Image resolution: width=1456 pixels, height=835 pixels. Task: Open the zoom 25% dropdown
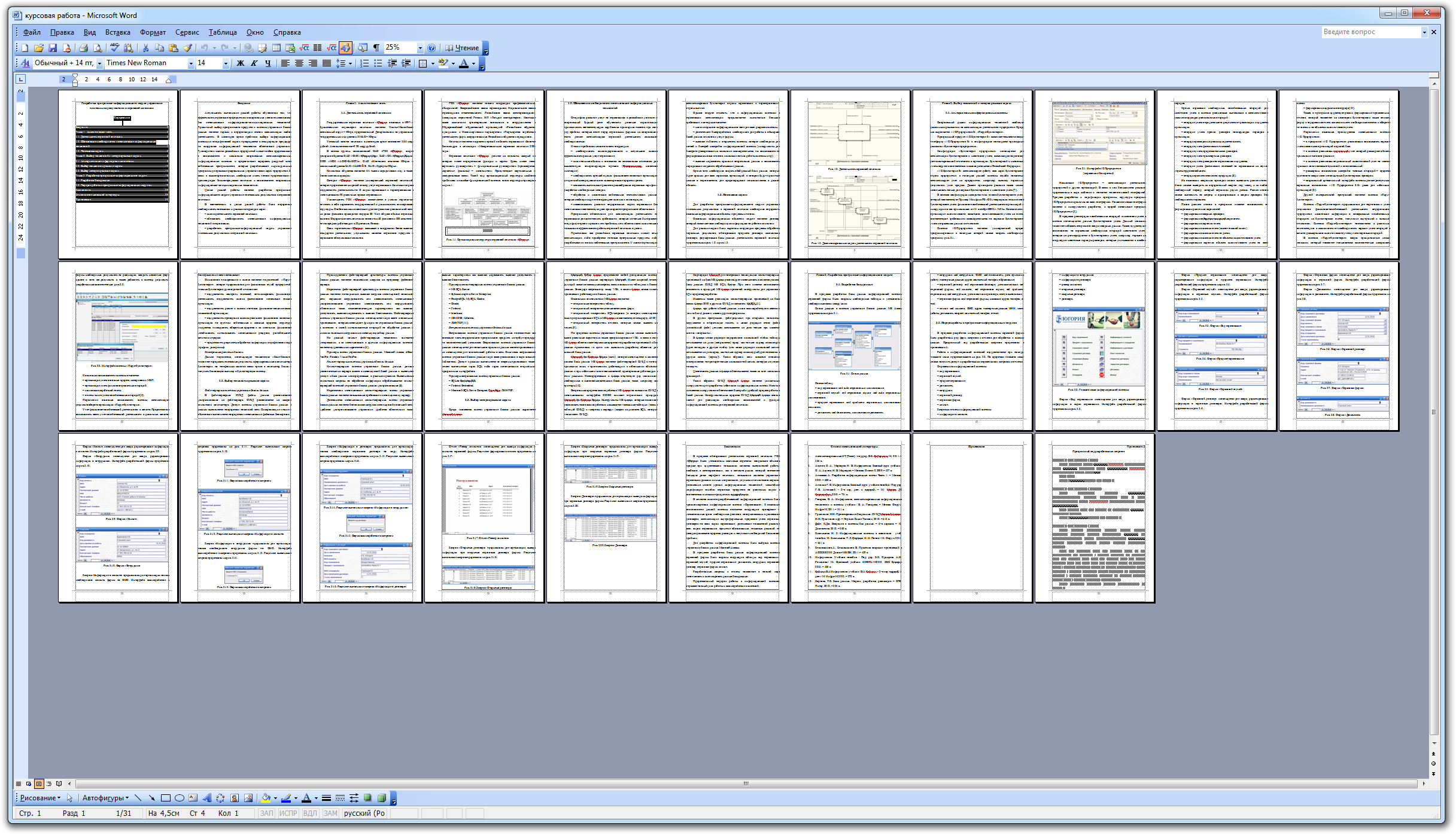(x=420, y=48)
